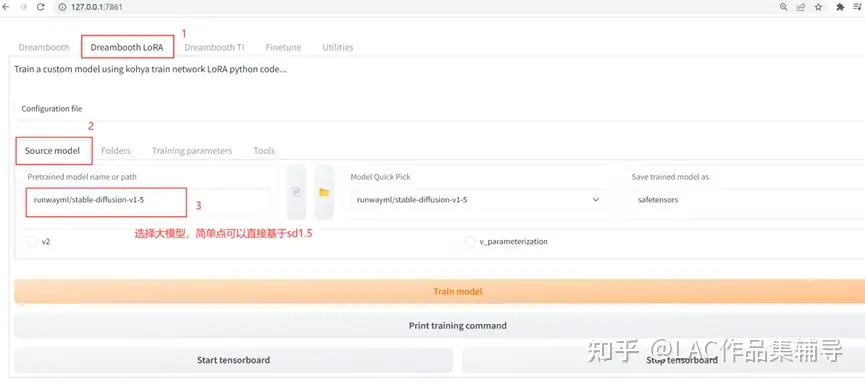Screen dimensions: 865x385
Task: Click the site info icon beside the address
Action: coord(62,7)
